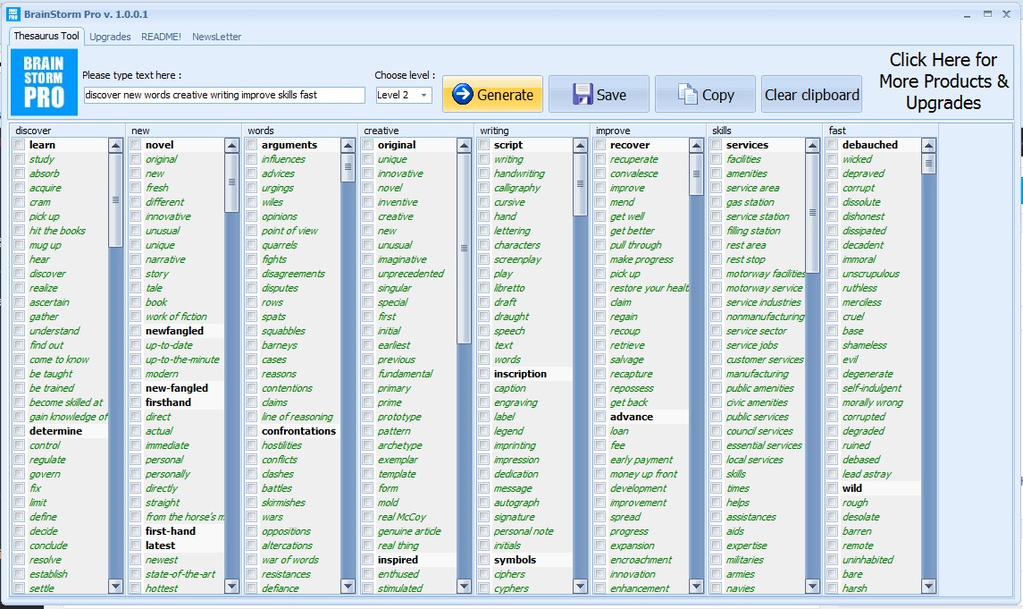The height and width of the screenshot is (609, 1023).
Task: Select the word 'point of view'
Action: pyautogui.click(x=290, y=230)
